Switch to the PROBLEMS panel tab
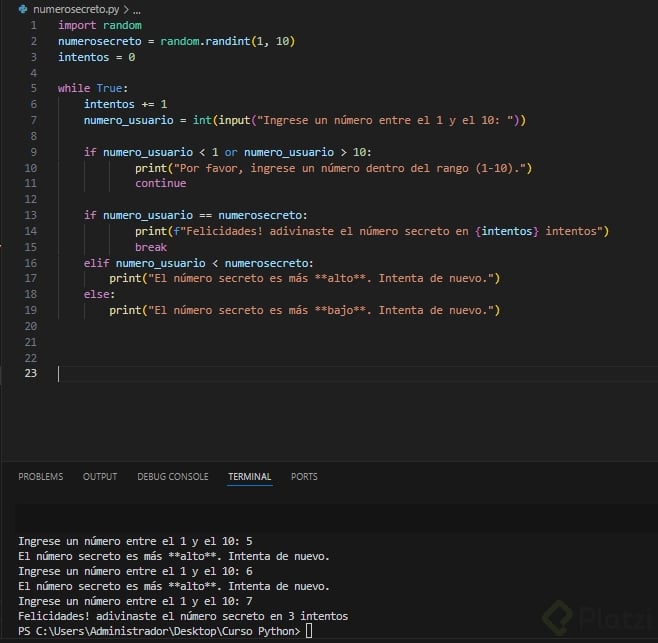 coord(41,476)
